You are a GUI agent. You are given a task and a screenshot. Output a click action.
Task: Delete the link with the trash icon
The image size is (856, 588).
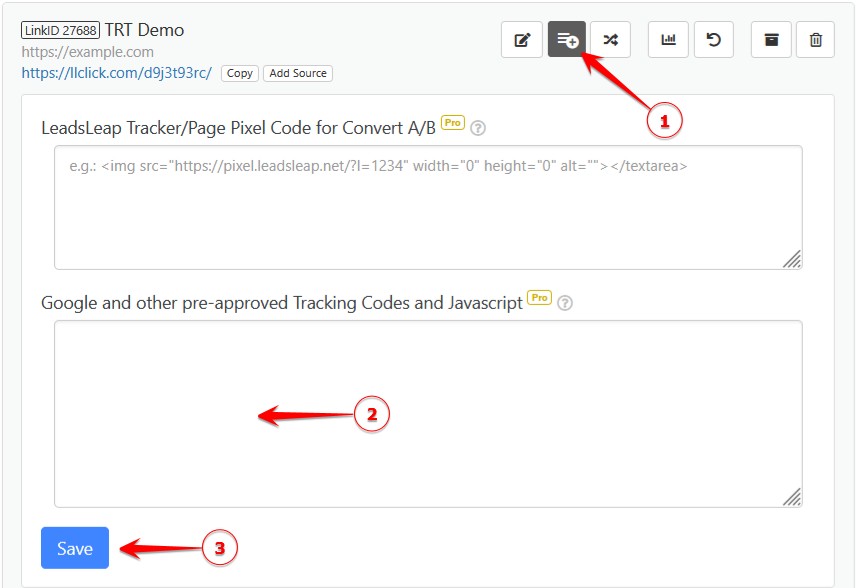coord(816,39)
